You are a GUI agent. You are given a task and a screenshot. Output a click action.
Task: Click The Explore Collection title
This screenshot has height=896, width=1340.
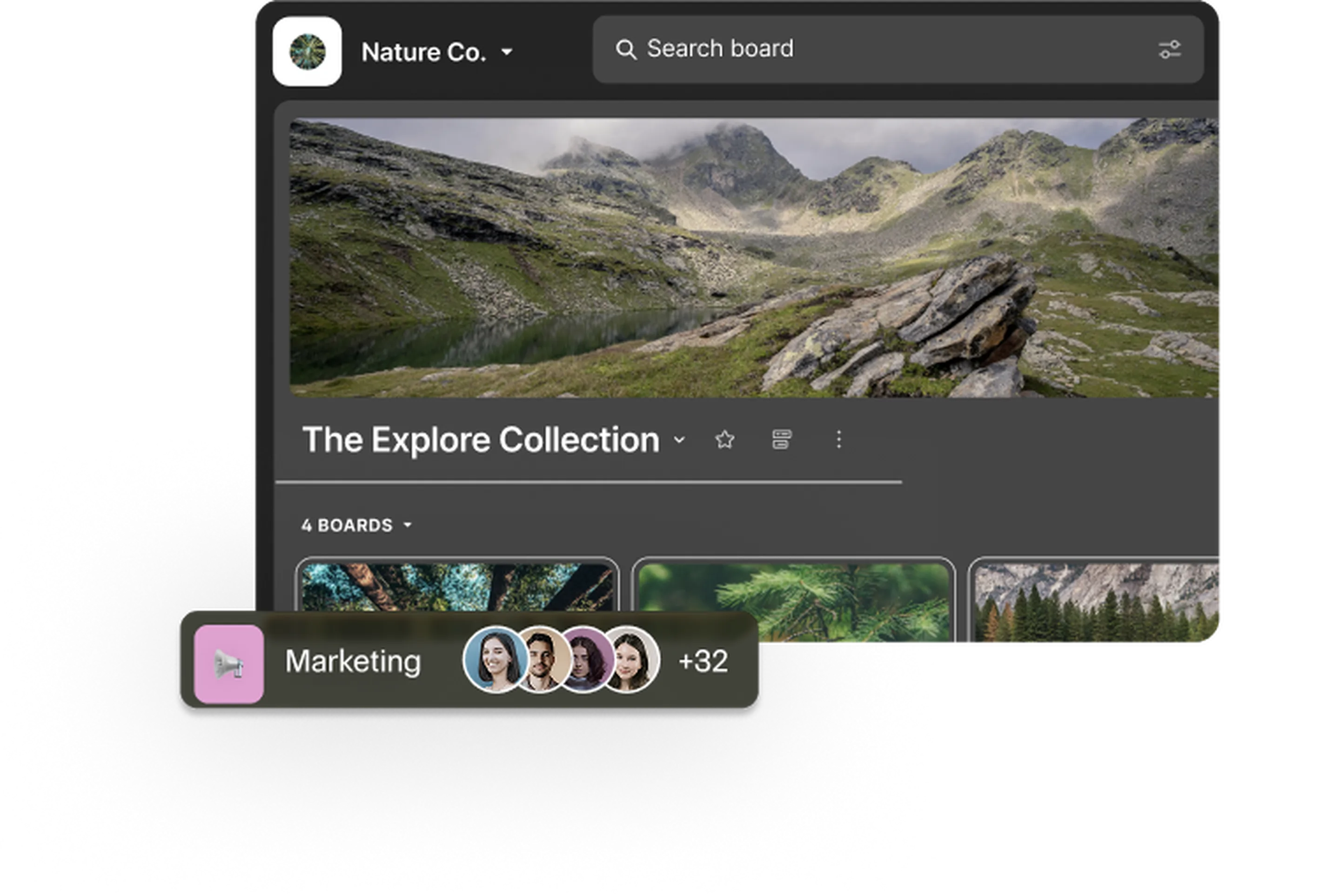coord(481,440)
